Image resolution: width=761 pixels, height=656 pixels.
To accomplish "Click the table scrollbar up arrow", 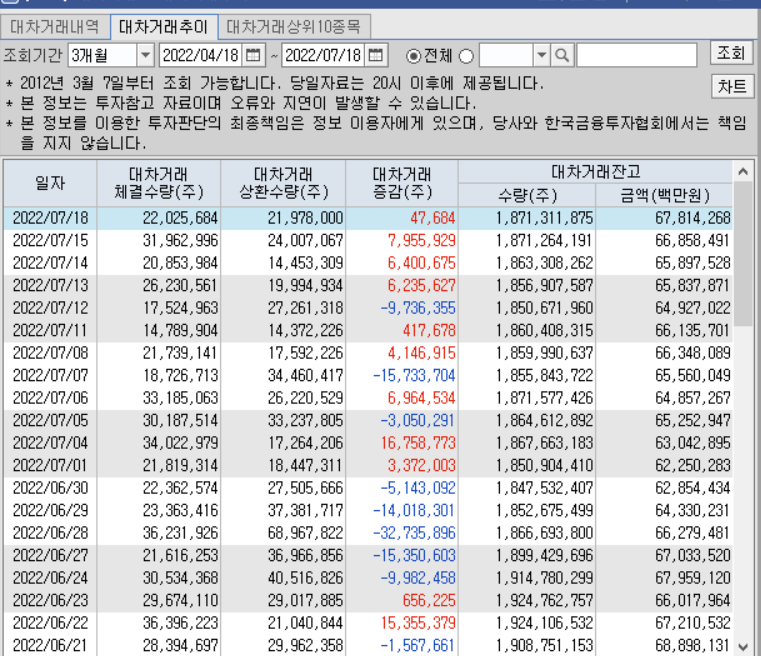I will point(743,171).
